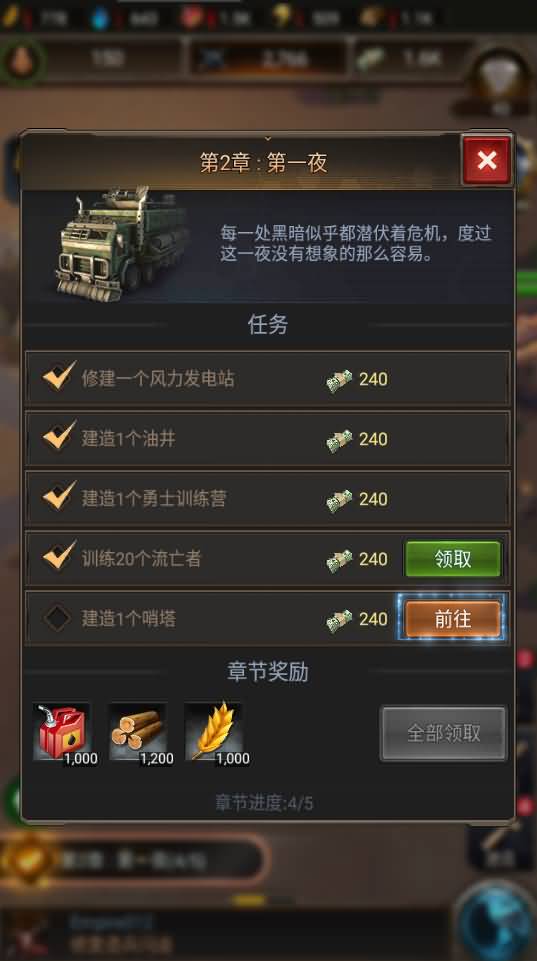Close the chapter dialog with red X
537x961 pixels.
[487, 161]
